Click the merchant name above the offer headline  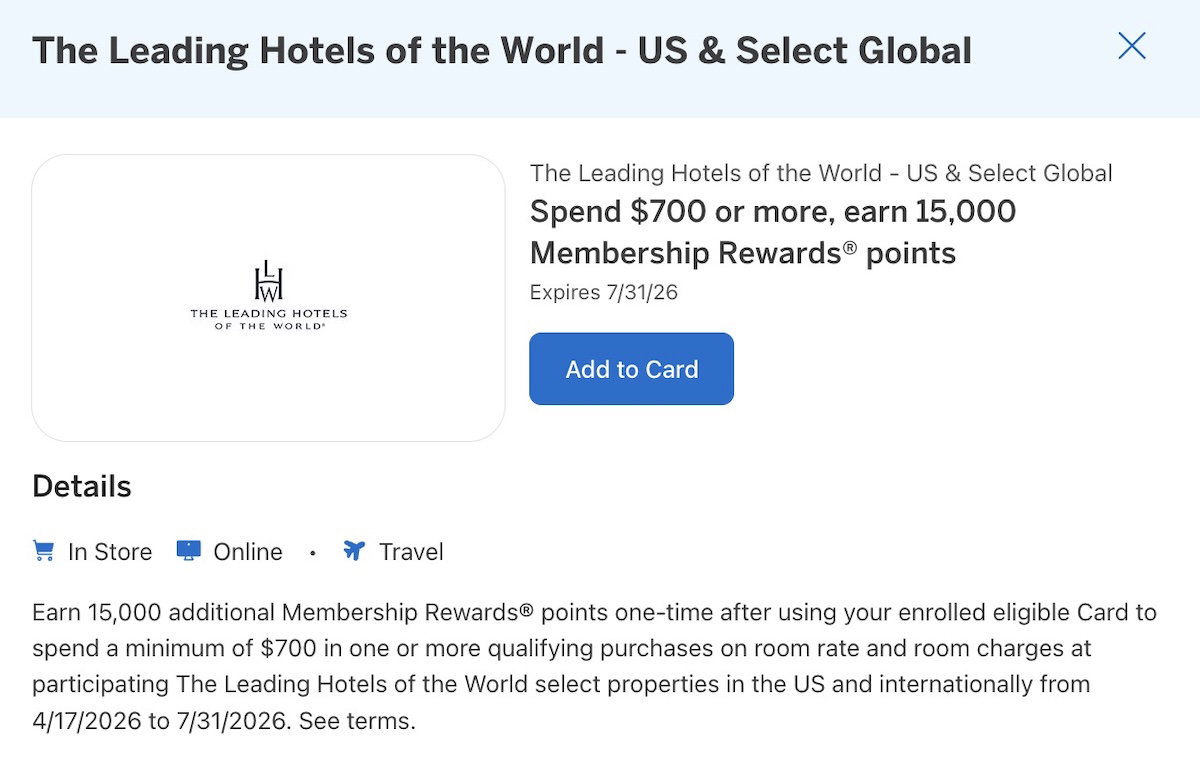pyautogui.click(x=821, y=173)
